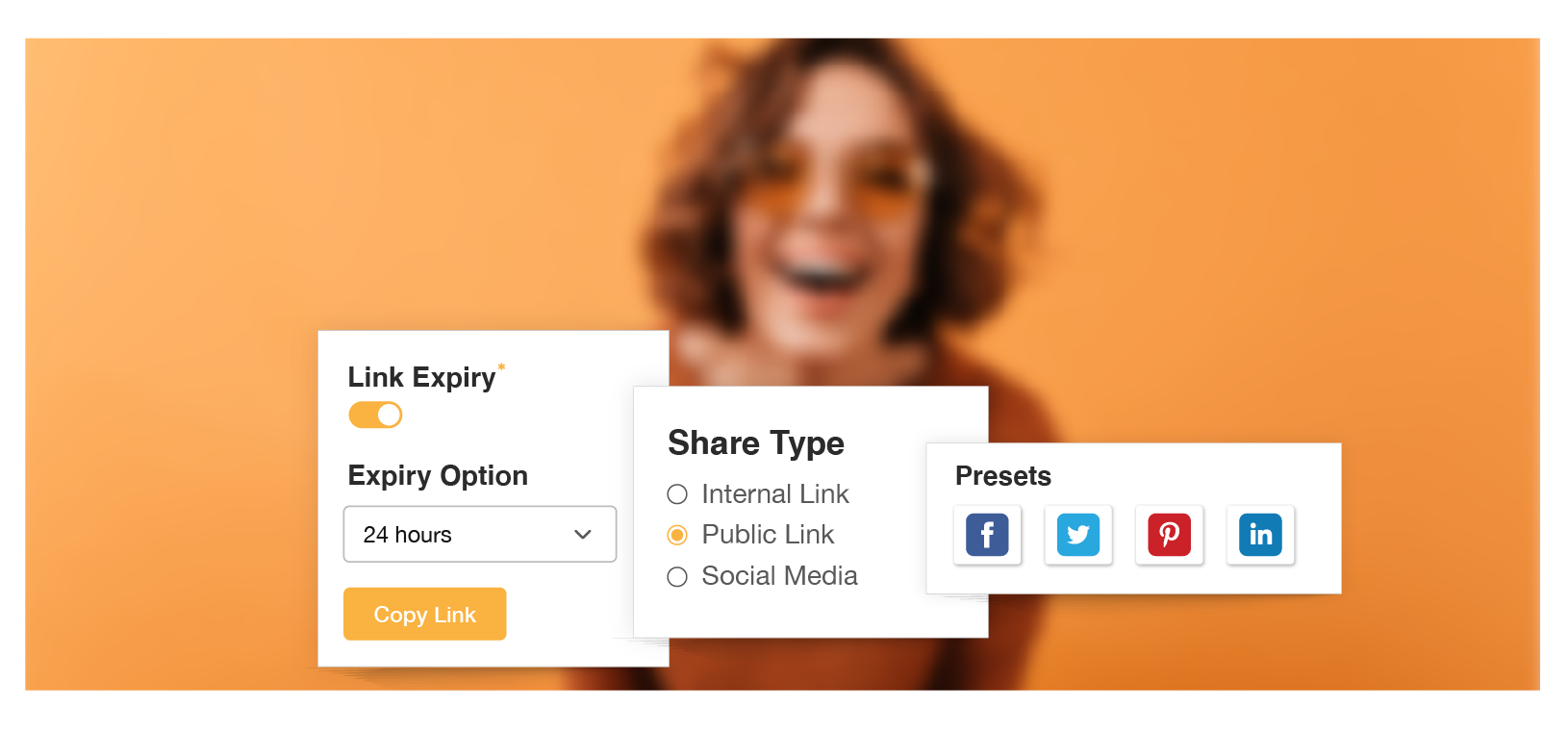Screen dimensions: 1568x731
Task: Click the Share Type heading
Action: [756, 442]
